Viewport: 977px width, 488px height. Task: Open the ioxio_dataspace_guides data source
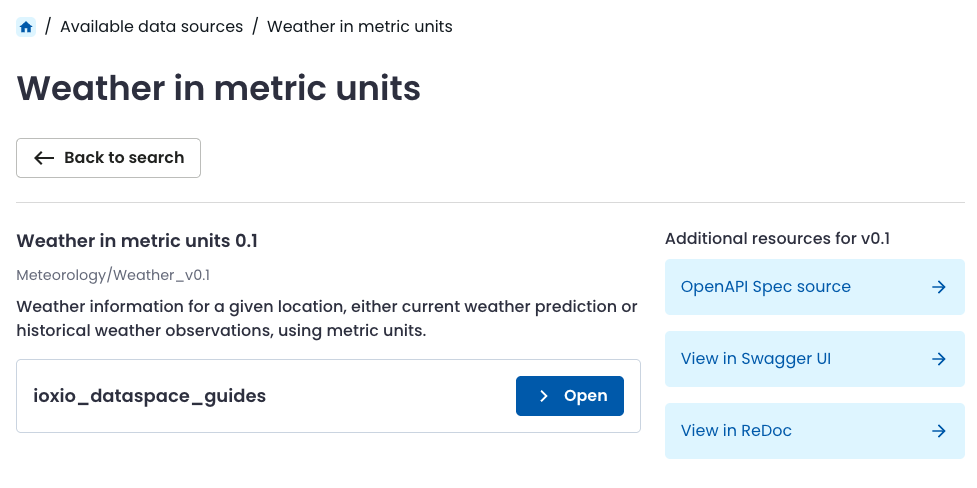(570, 396)
